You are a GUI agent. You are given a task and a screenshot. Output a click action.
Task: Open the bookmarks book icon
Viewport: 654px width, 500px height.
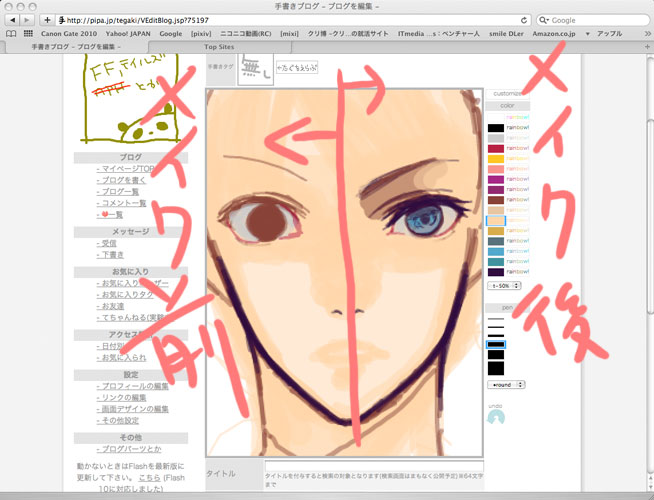point(11,33)
